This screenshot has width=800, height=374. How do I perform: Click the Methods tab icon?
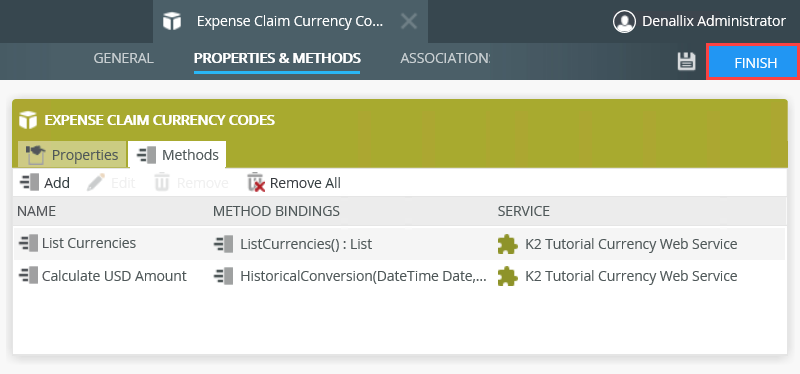pyautogui.click(x=146, y=155)
